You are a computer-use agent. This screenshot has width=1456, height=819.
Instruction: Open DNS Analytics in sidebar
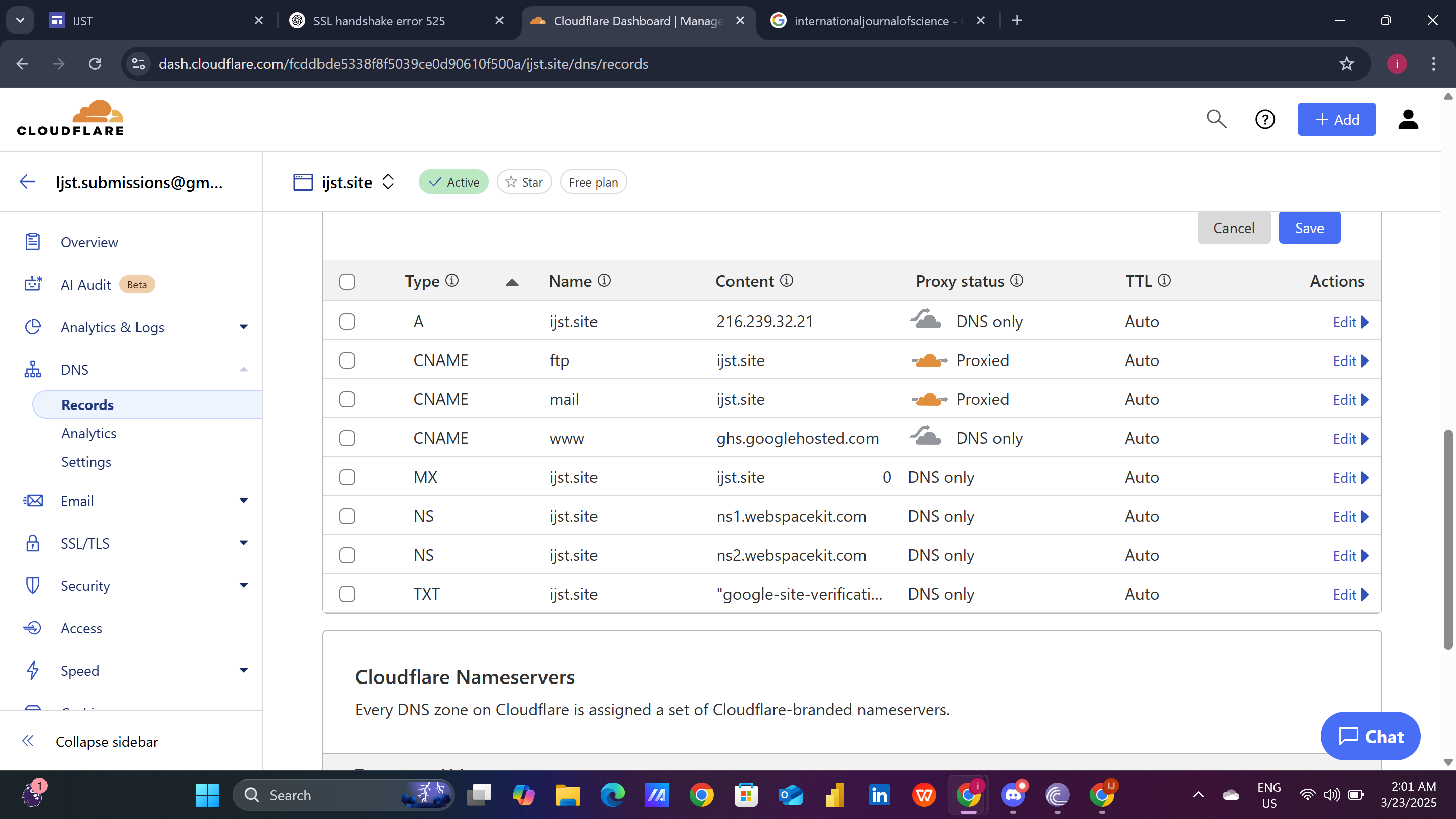(x=89, y=434)
